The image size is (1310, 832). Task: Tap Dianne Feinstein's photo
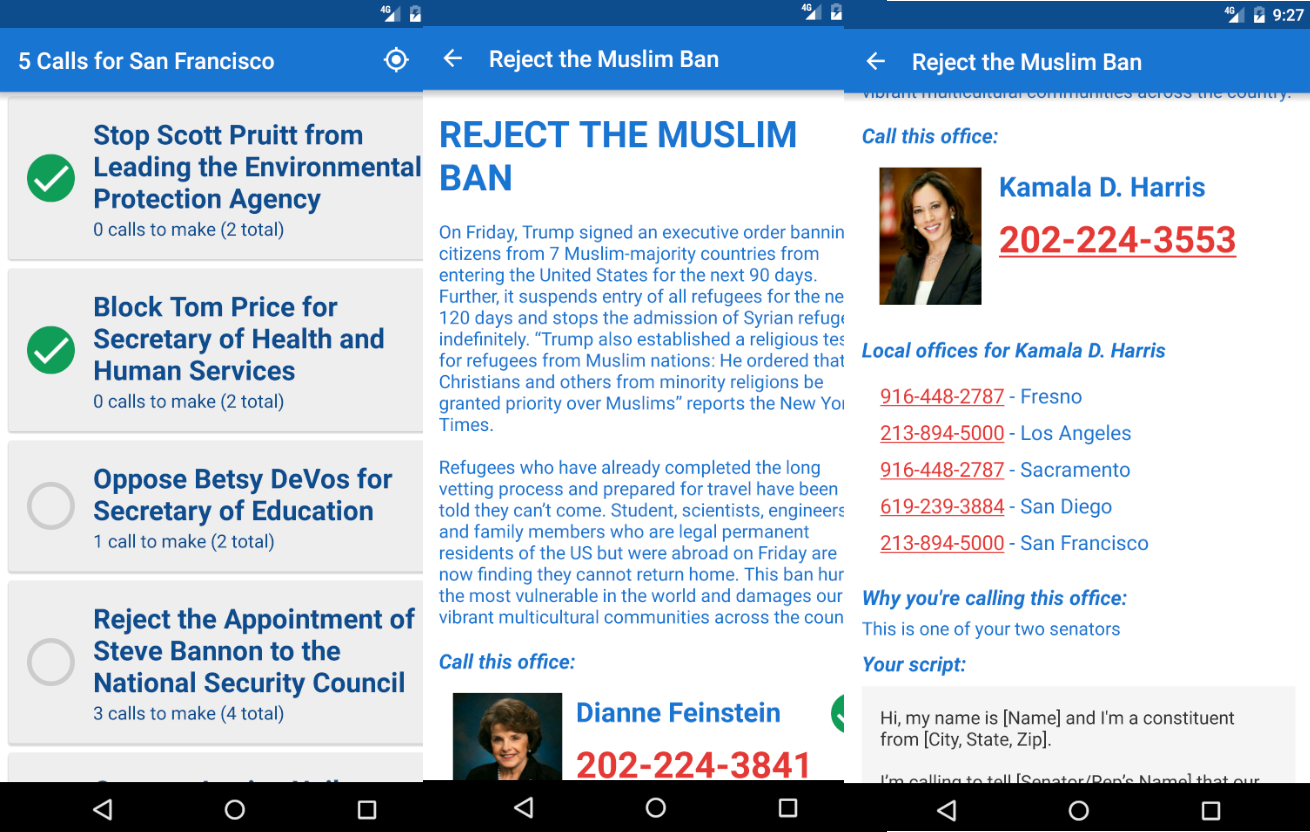[x=507, y=737]
